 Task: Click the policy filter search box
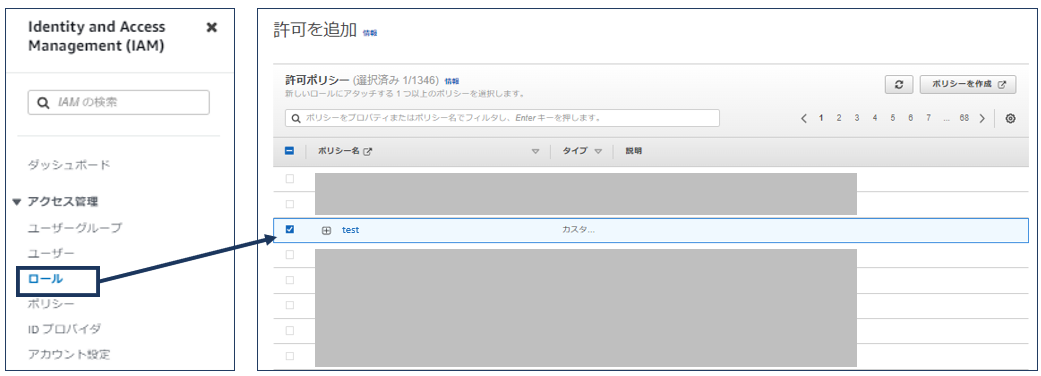(x=502, y=118)
